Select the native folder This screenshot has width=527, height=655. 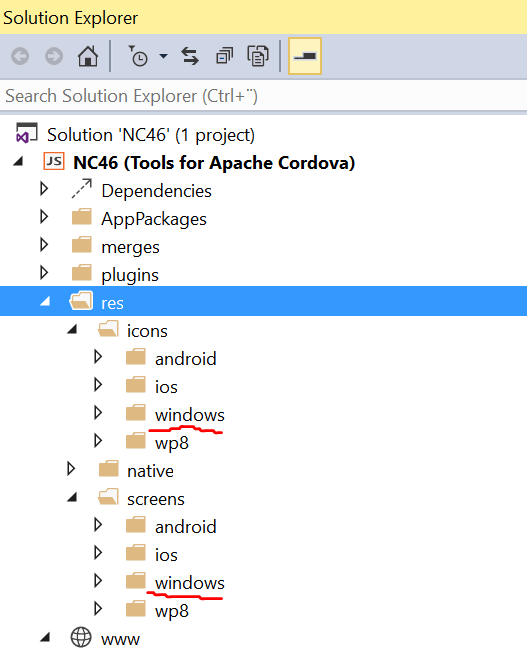[x=150, y=471]
